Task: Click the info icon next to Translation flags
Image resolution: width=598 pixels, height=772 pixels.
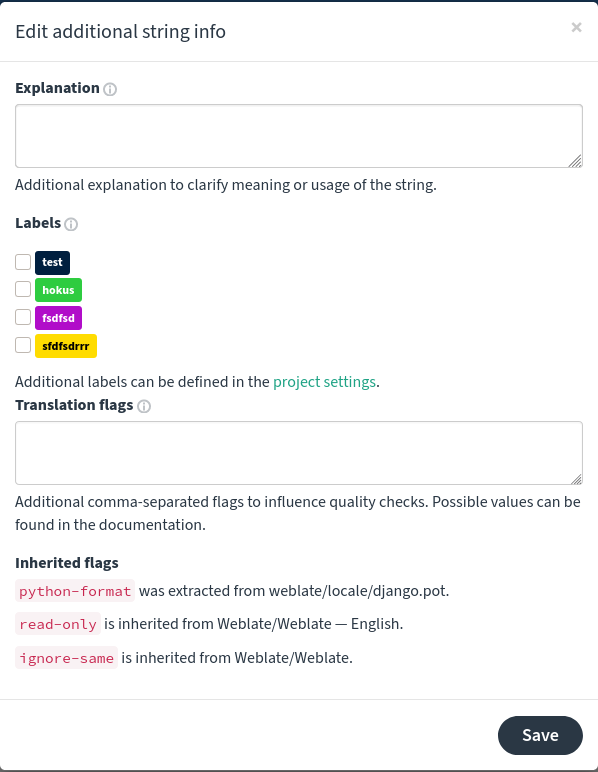Action: [144, 406]
